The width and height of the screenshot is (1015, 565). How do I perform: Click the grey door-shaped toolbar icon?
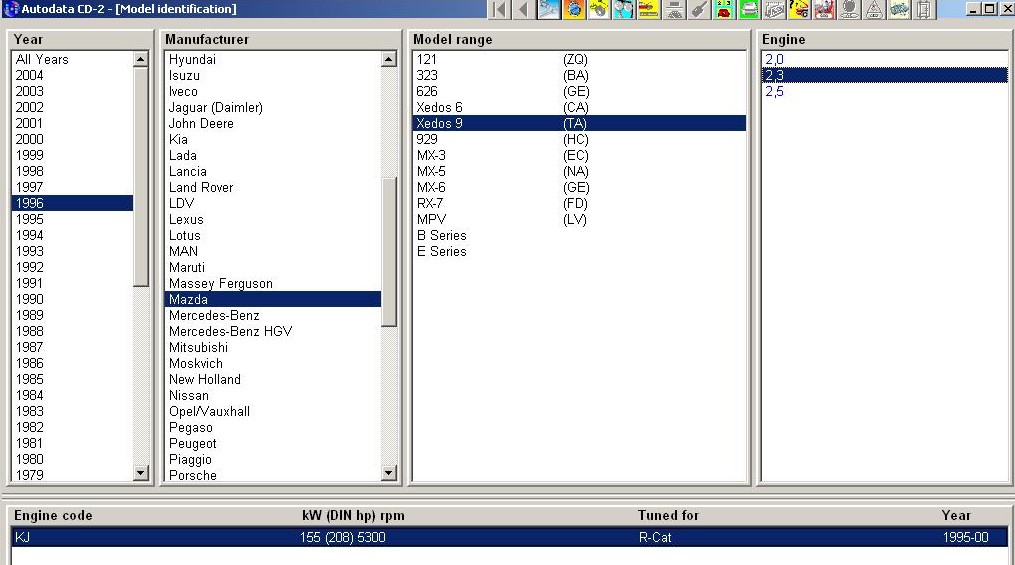tap(924, 9)
